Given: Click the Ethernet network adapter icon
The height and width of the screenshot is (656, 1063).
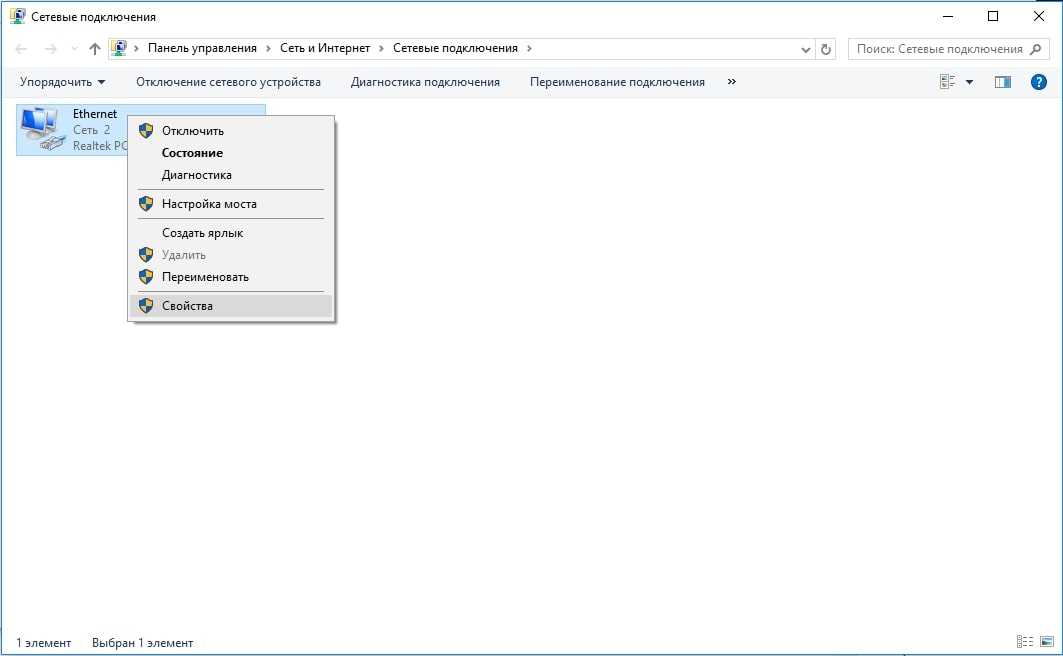Looking at the screenshot, I should pos(42,129).
